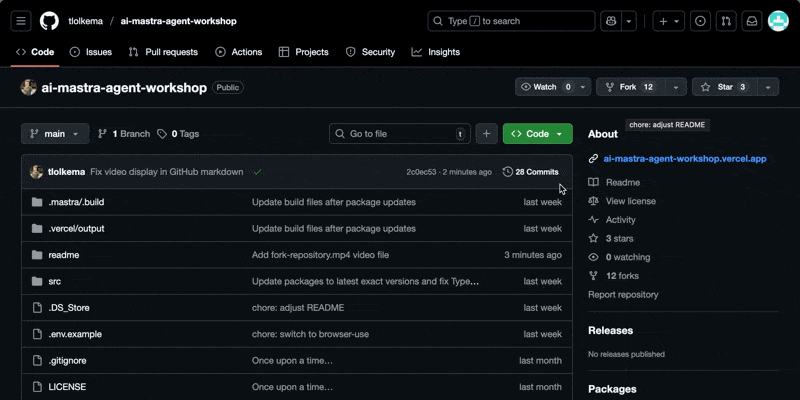The height and width of the screenshot is (400, 800).
Task: Open the 1 Branch link
Action: (124, 134)
